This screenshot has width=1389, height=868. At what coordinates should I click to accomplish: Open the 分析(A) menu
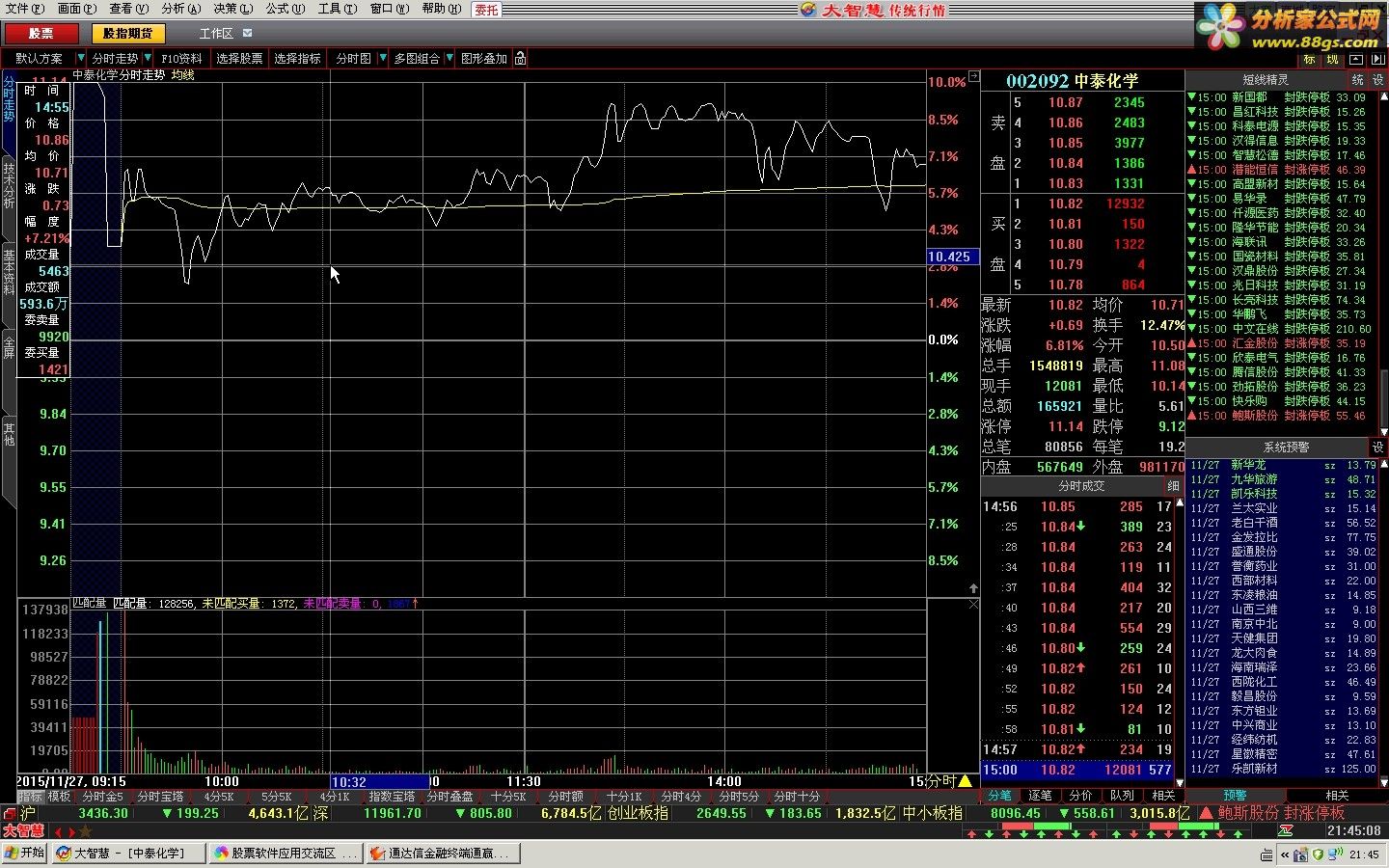pyautogui.click(x=180, y=9)
